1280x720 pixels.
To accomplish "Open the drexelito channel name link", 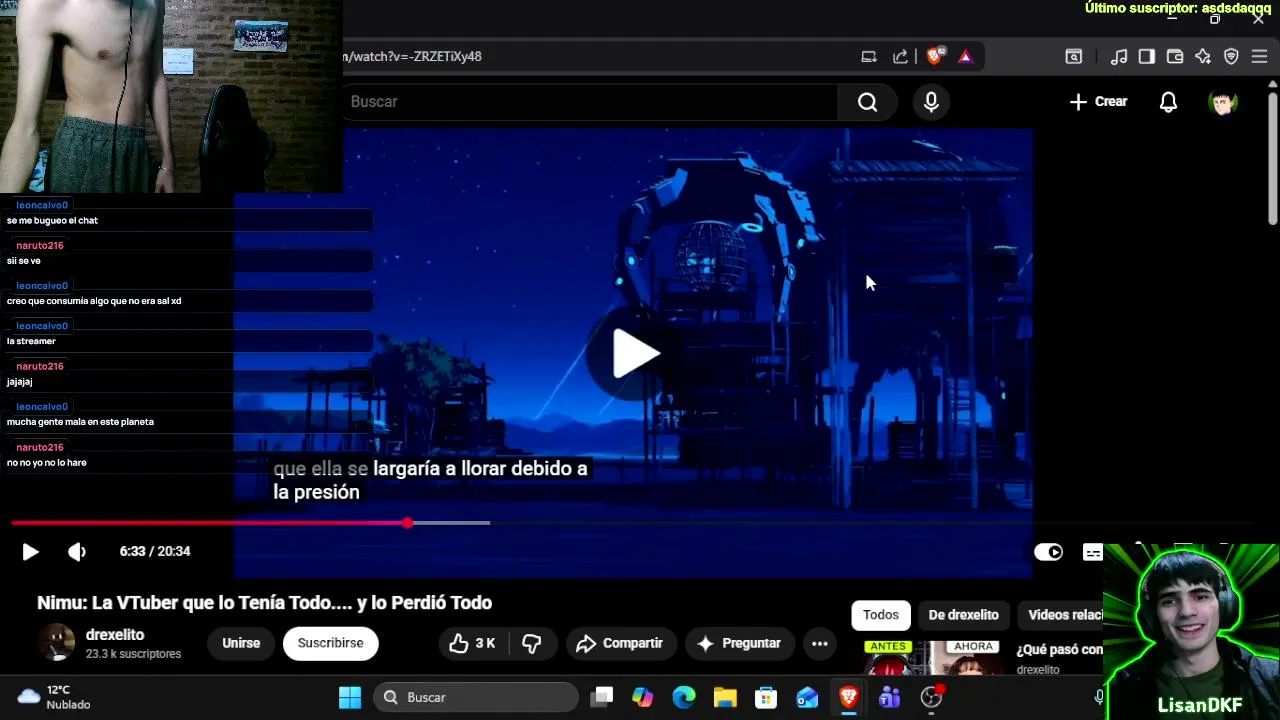I will pos(115,635).
